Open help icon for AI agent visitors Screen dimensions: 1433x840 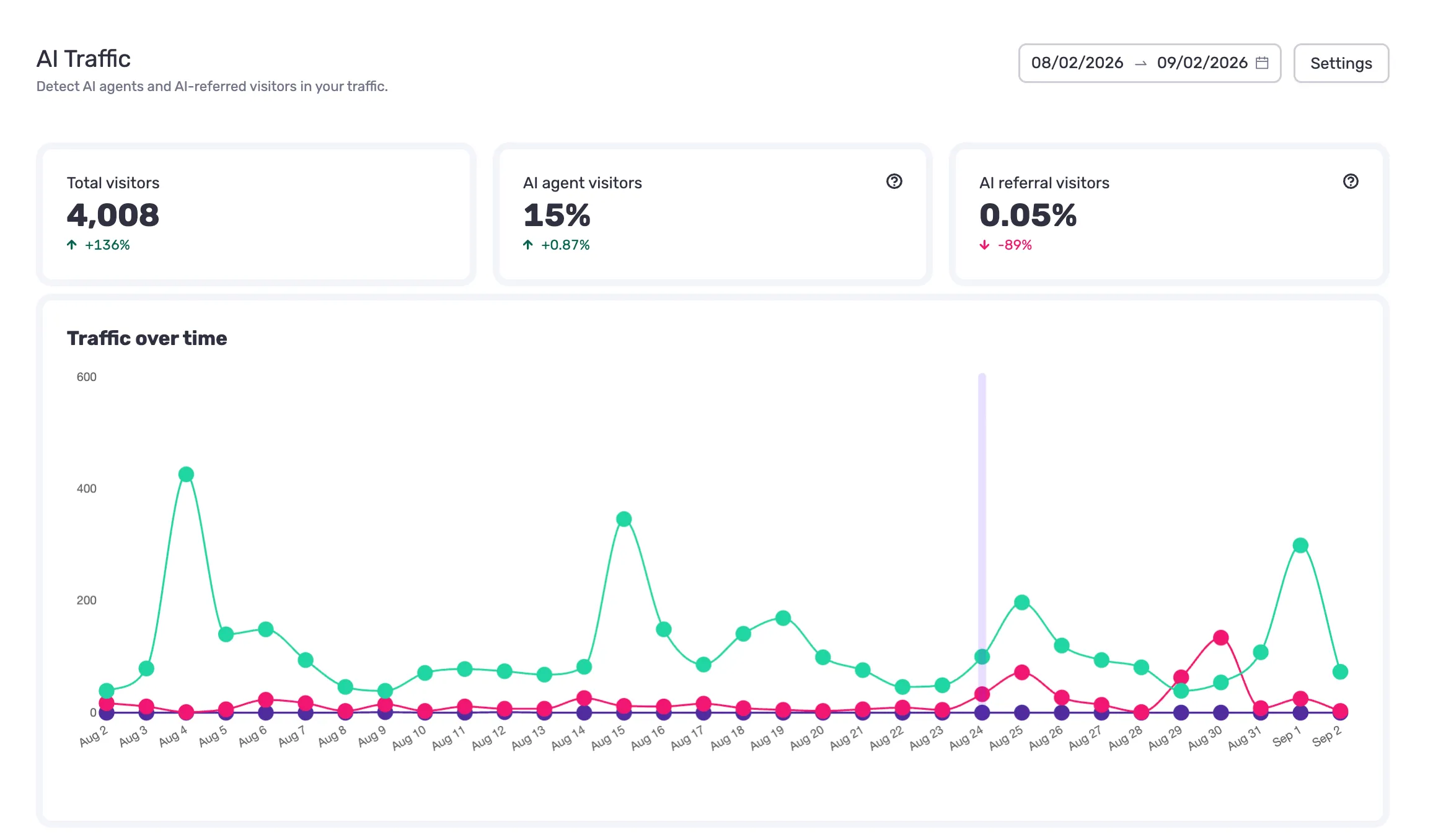[894, 182]
